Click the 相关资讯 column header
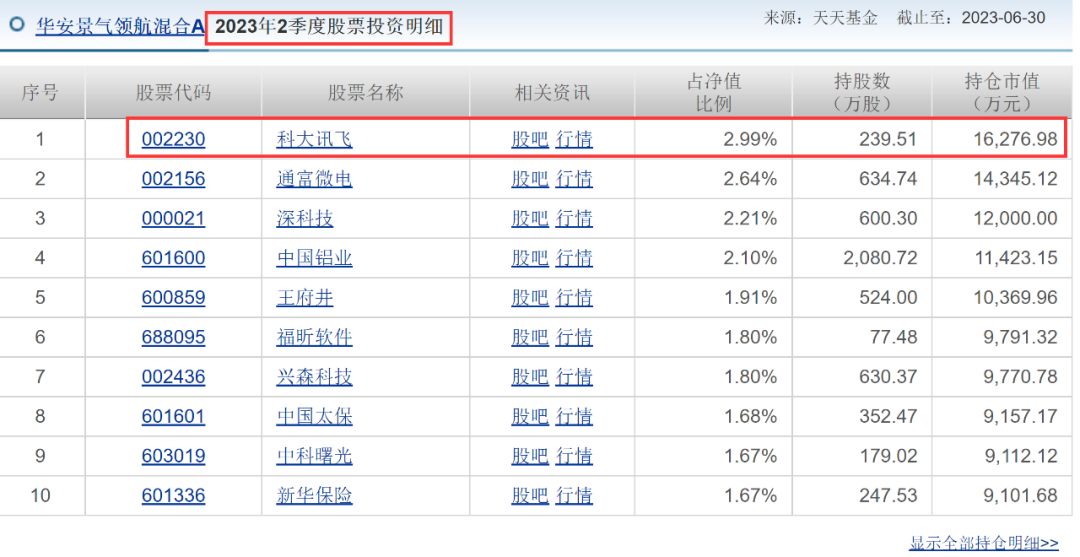Screen dimensions: 1080x557 coord(552,93)
